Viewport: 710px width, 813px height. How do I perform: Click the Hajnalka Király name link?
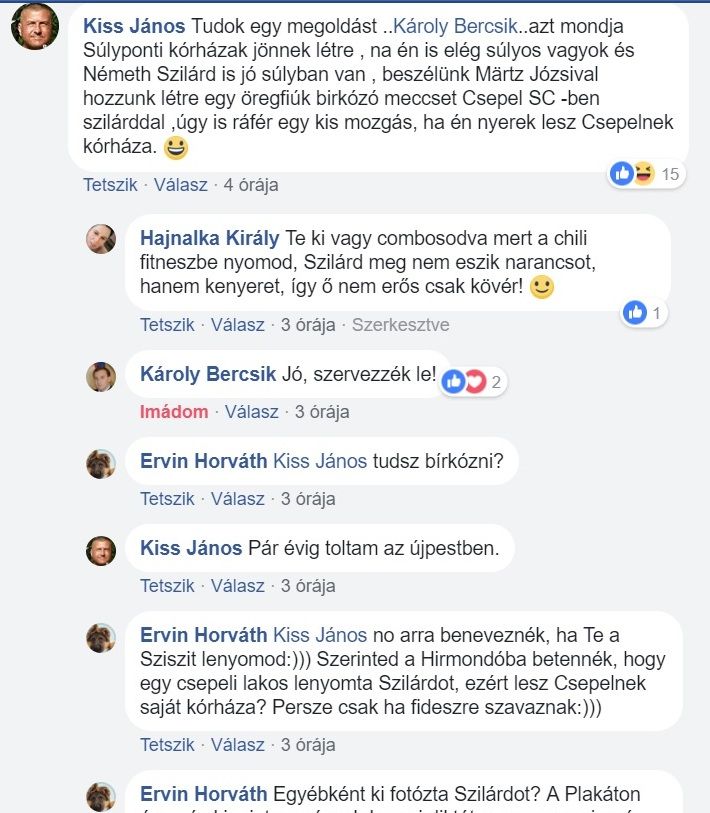209,238
